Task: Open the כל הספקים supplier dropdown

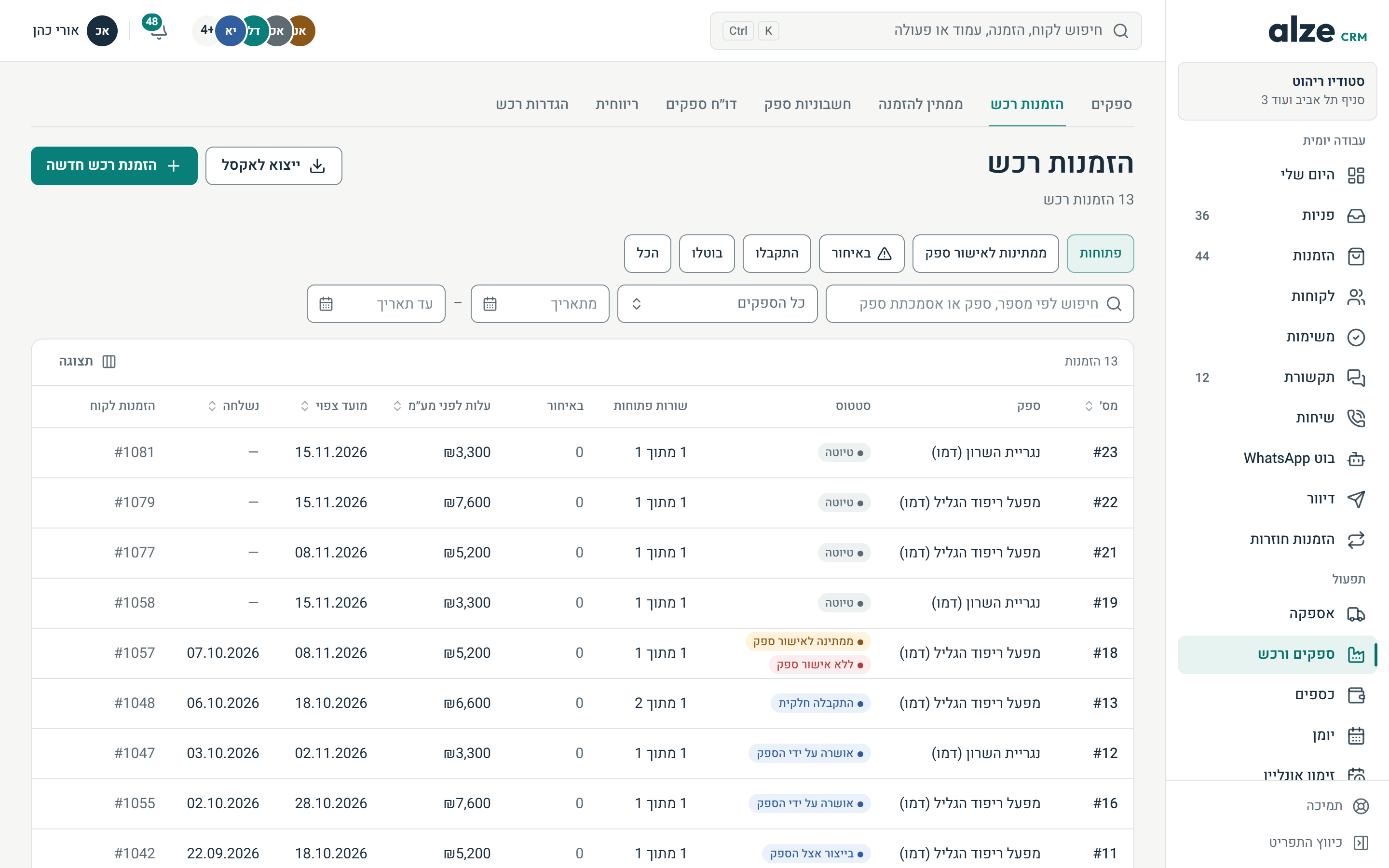Action: click(x=717, y=304)
